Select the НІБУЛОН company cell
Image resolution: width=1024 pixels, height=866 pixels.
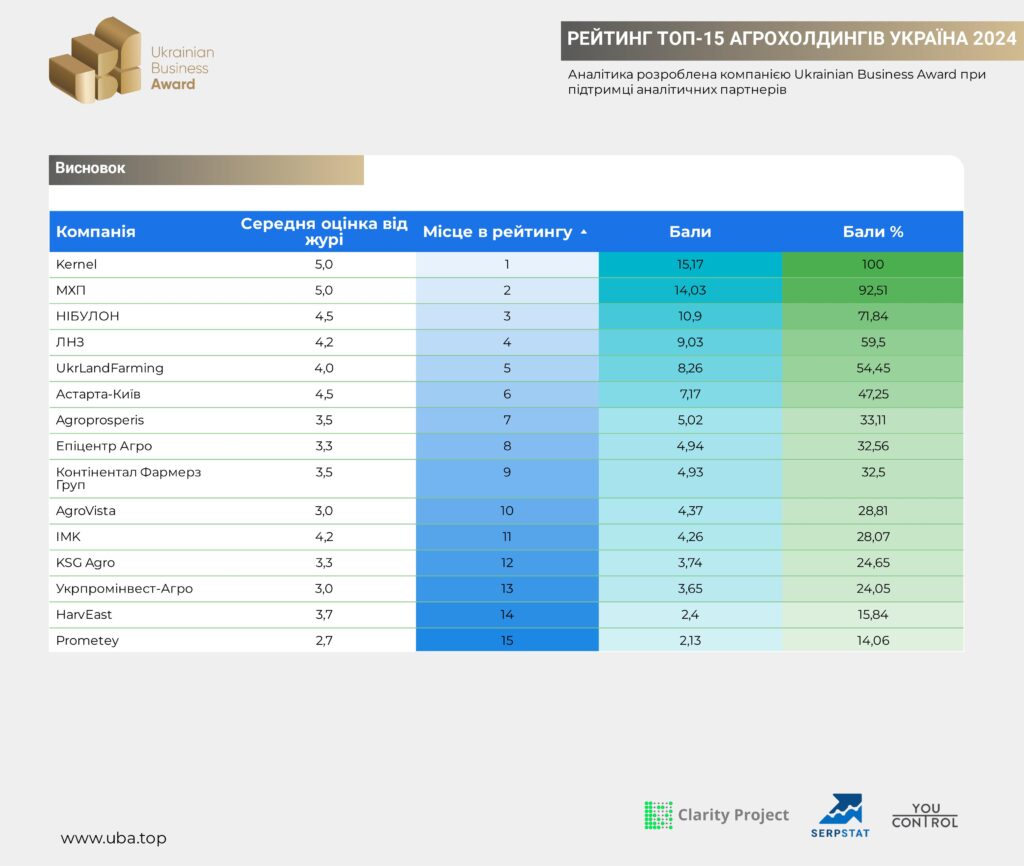pos(141,316)
